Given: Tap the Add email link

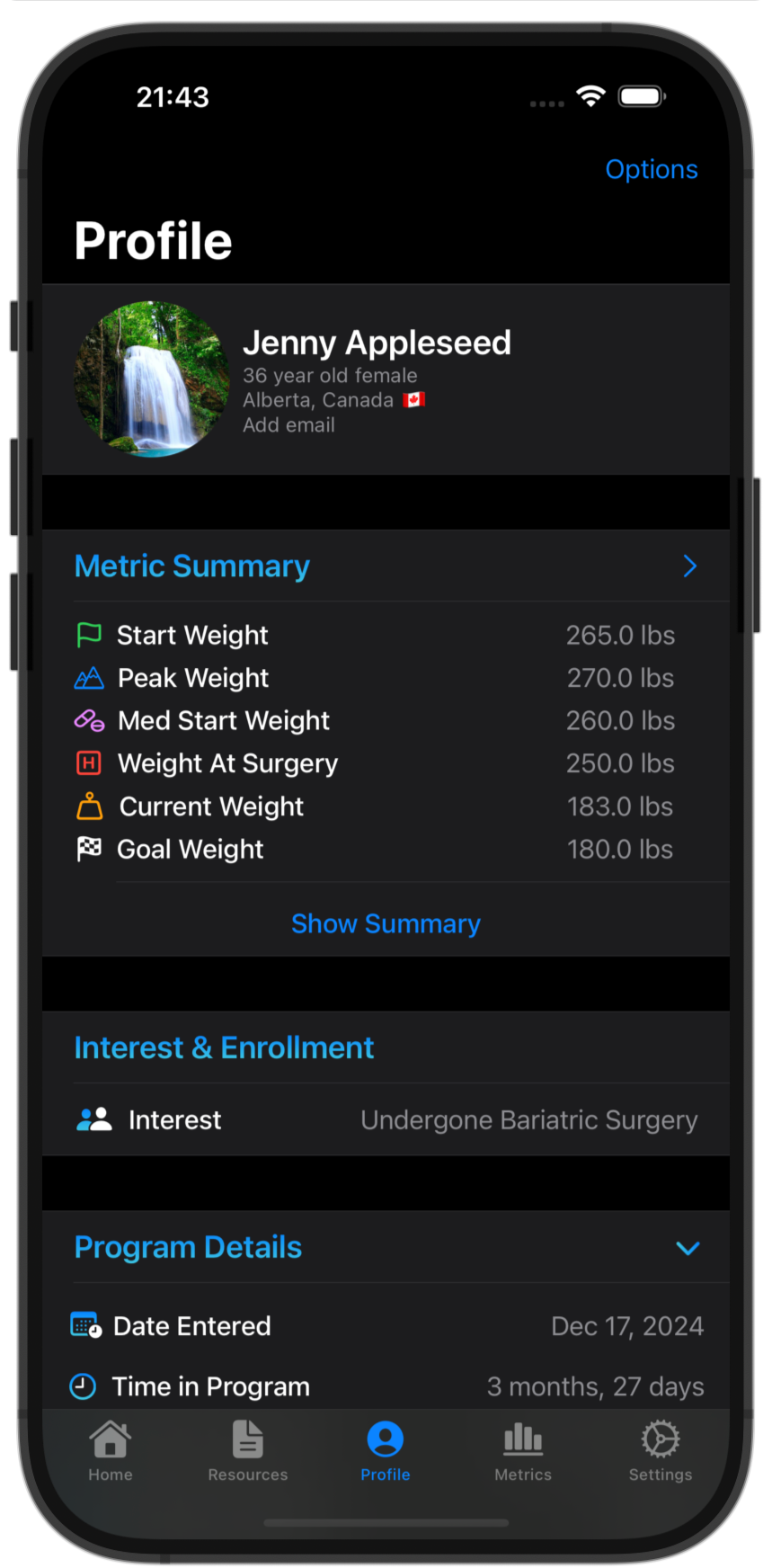Looking at the screenshot, I should tap(288, 425).
